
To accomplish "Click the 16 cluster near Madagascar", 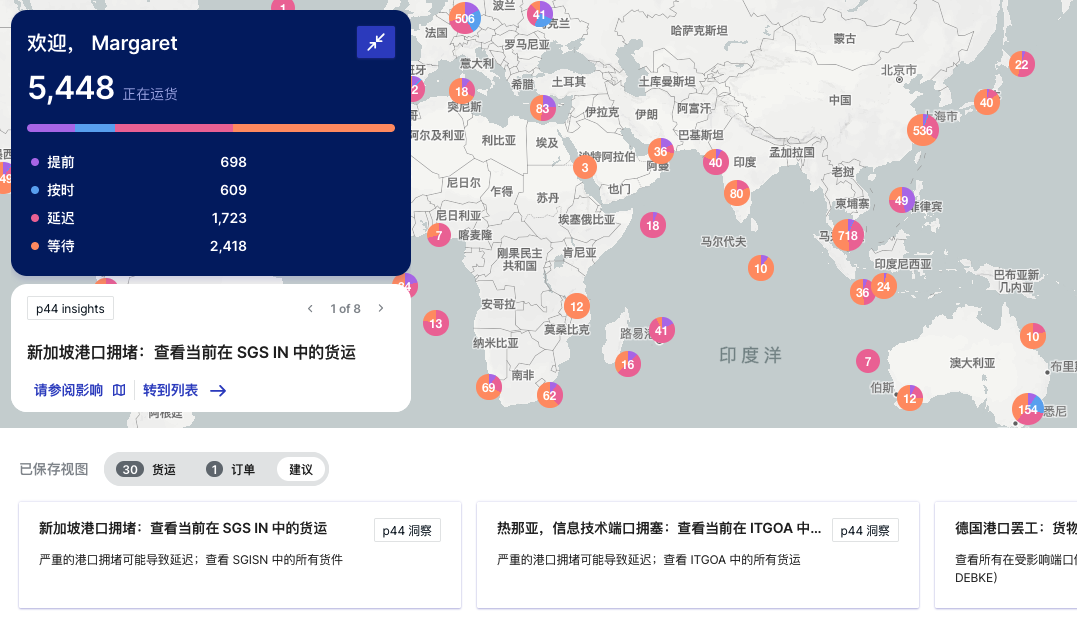I will click(x=628, y=364).
